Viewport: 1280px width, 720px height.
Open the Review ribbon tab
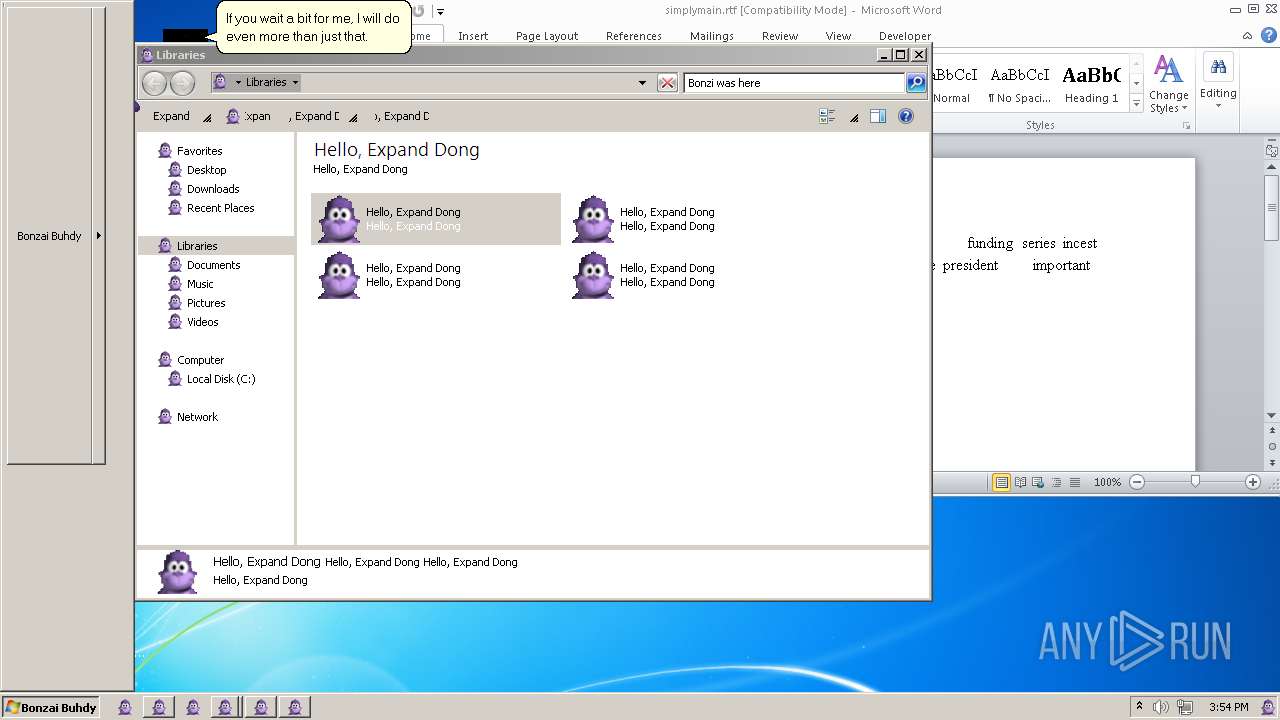[x=780, y=36]
